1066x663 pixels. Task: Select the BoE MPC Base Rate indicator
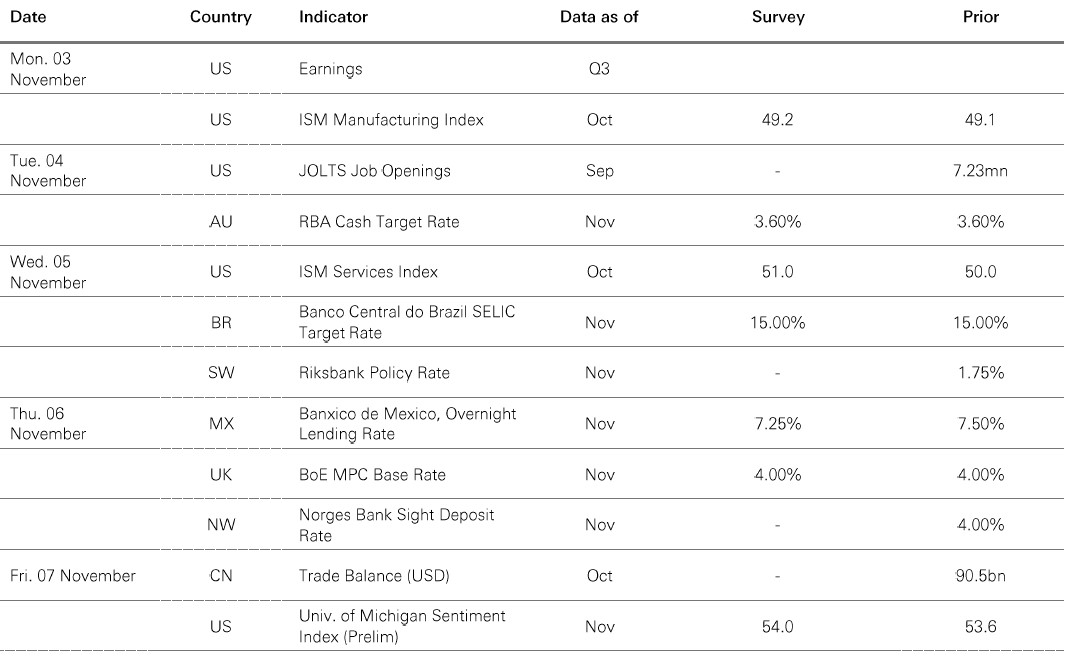[x=372, y=475]
